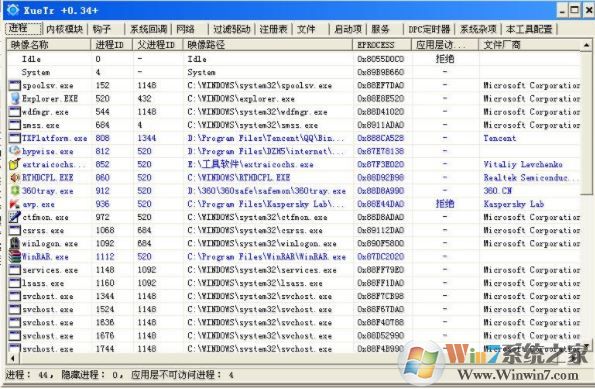Click the icon of svchost.exe with PID 1344
Viewport: 595px width, 389px height.
15,296
